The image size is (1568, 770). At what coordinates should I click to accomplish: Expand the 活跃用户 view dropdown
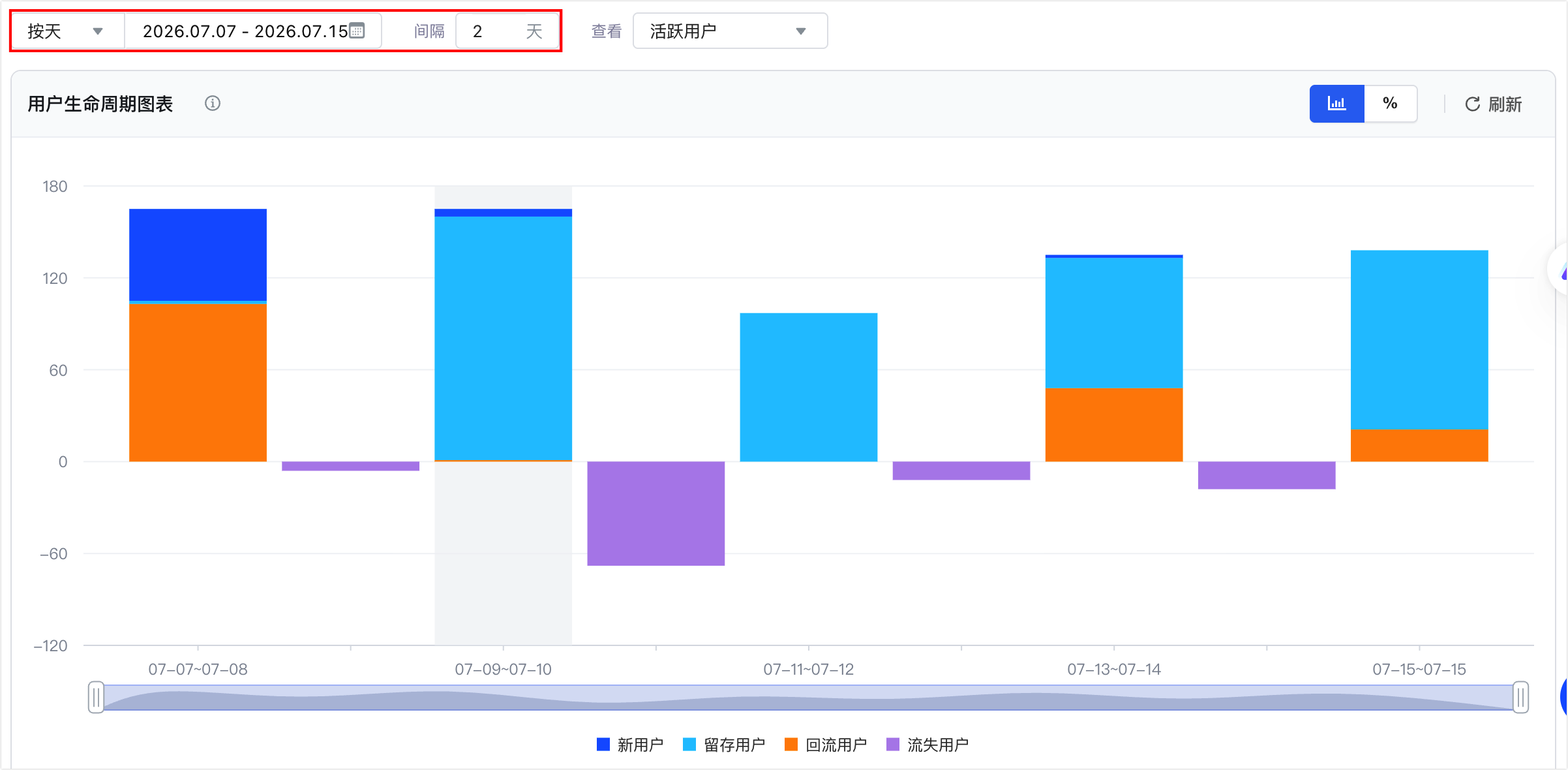pos(730,31)
